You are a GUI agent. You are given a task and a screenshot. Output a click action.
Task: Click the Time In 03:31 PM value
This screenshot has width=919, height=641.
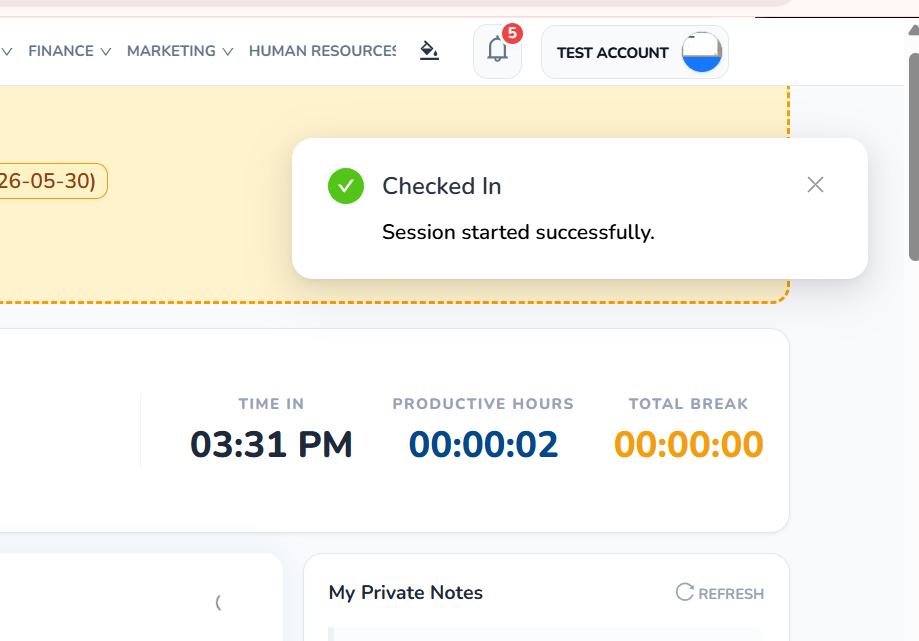(271, 444)
